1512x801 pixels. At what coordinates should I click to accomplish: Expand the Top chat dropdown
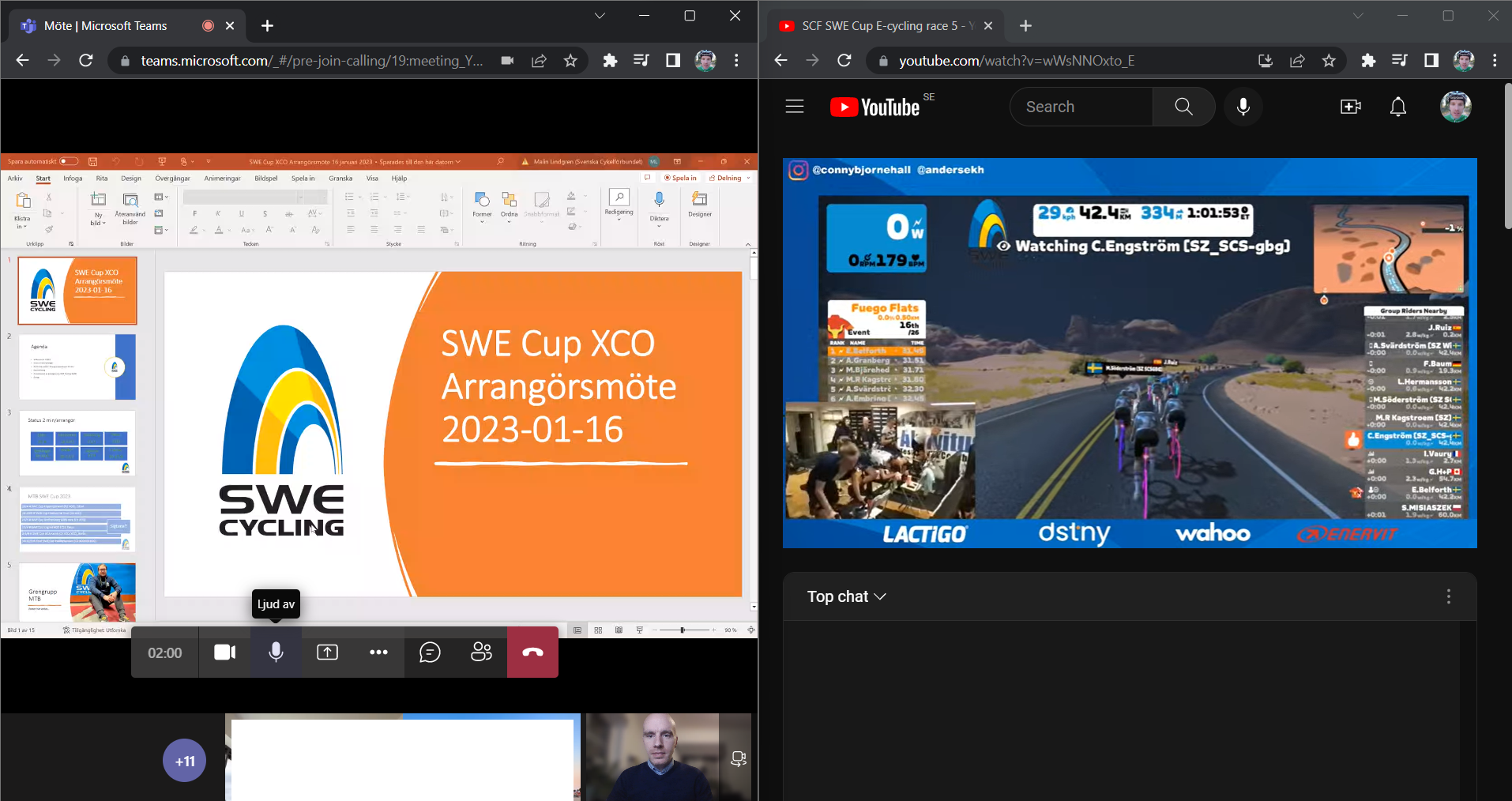point(847,596)
